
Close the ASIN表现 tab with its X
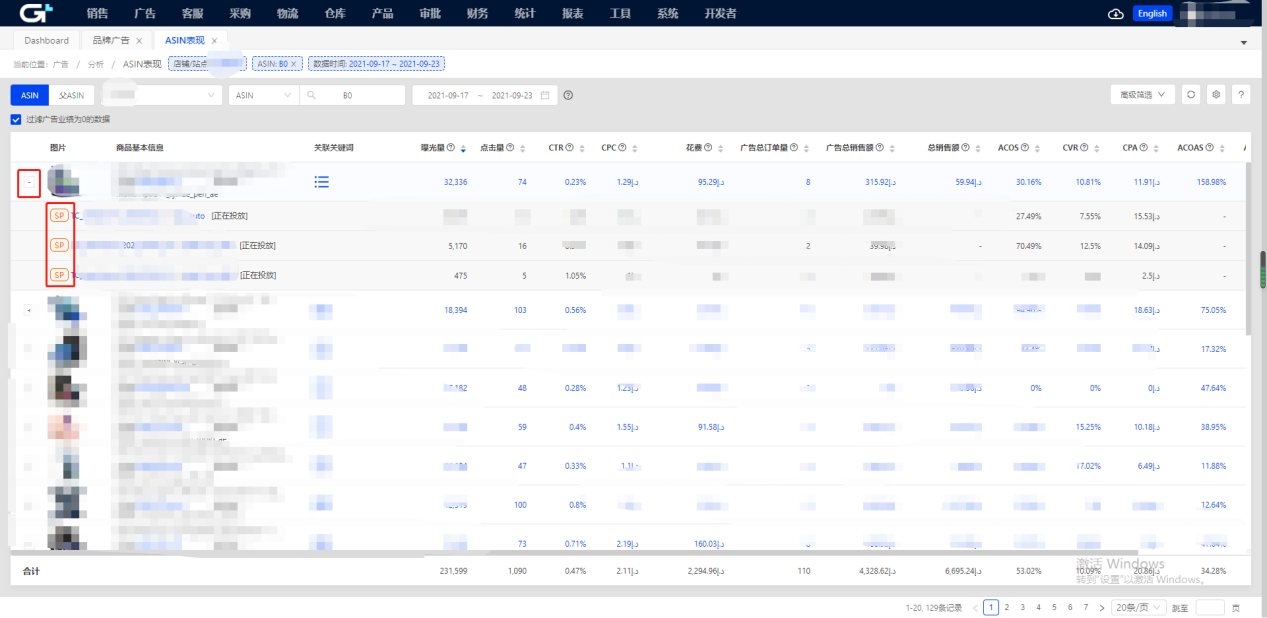coord(214,41)
